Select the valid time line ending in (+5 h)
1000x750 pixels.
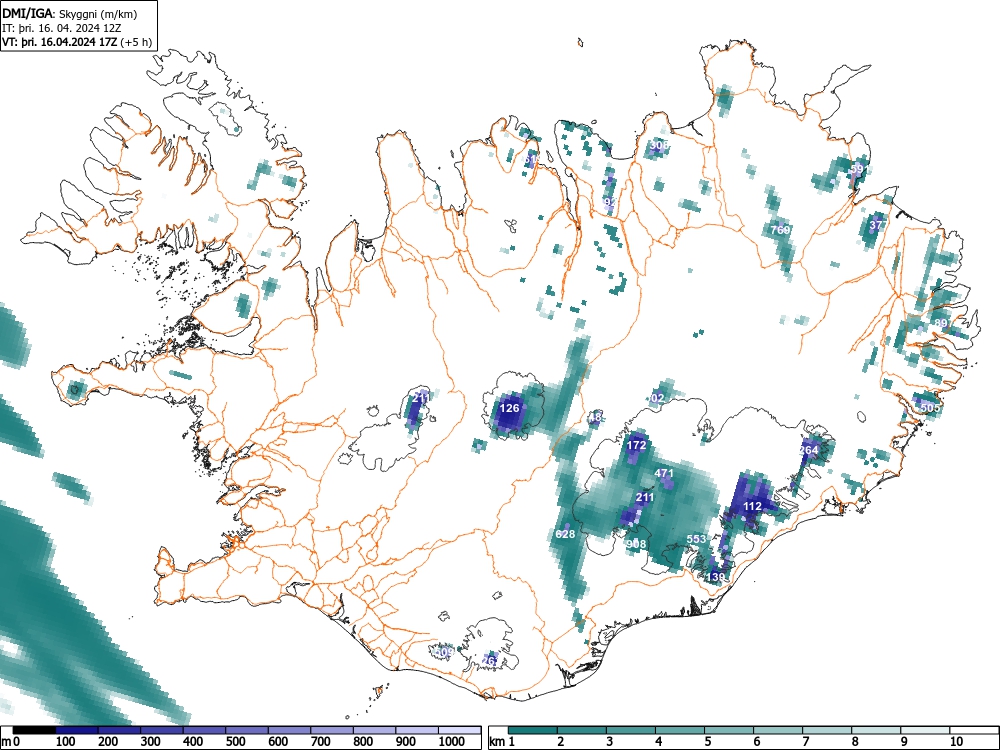tap(77, 42)
